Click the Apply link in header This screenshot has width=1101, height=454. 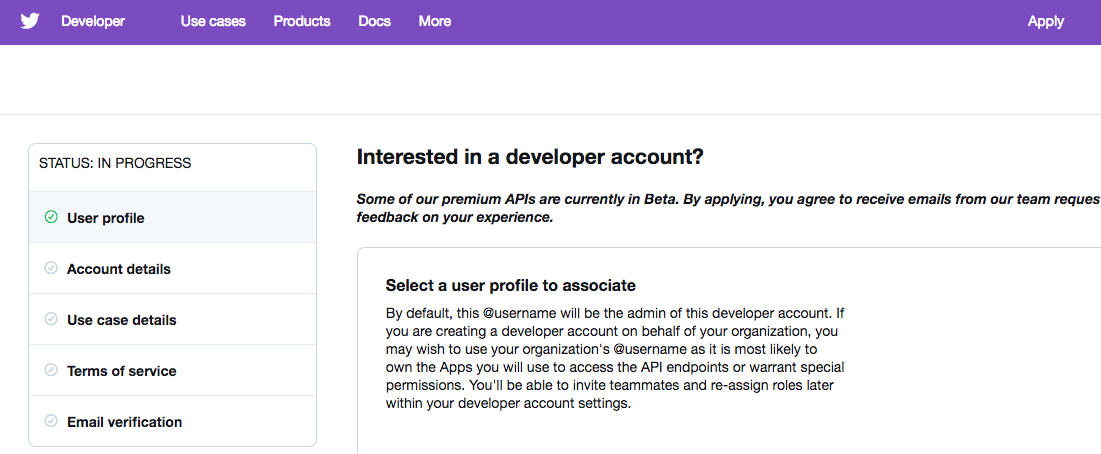click(1046, 21)
